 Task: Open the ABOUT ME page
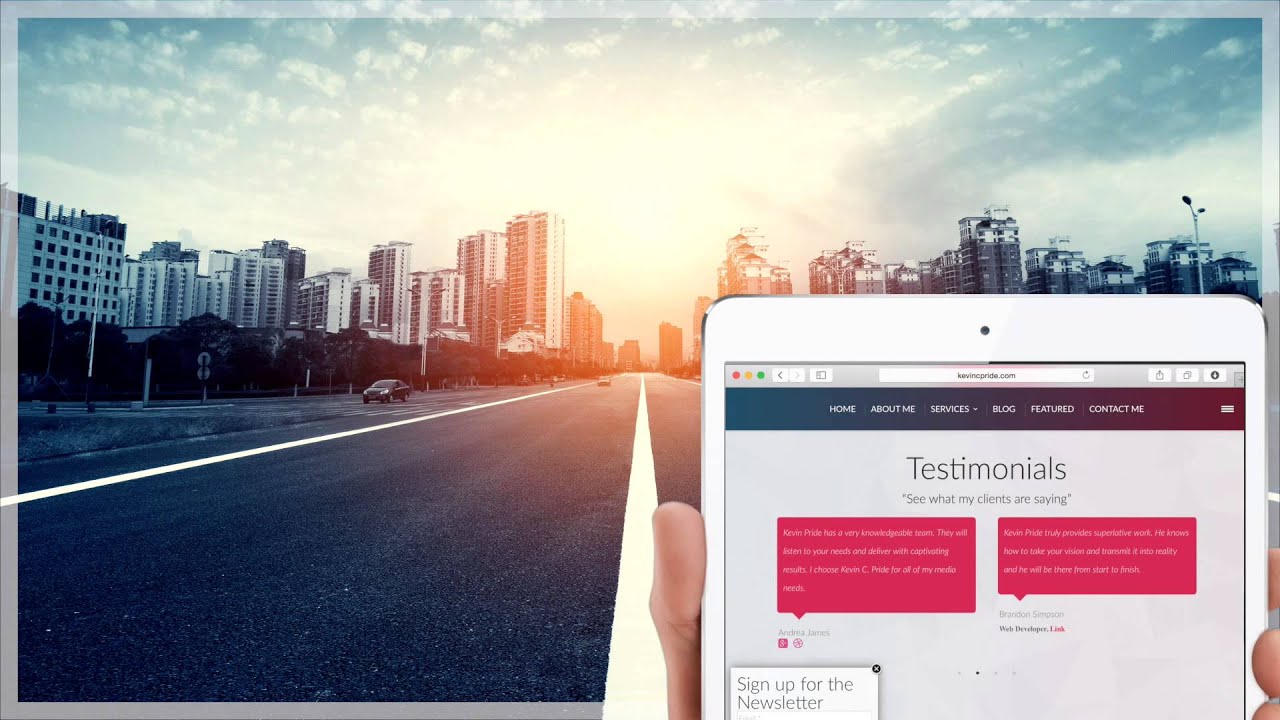pos(893,409)
